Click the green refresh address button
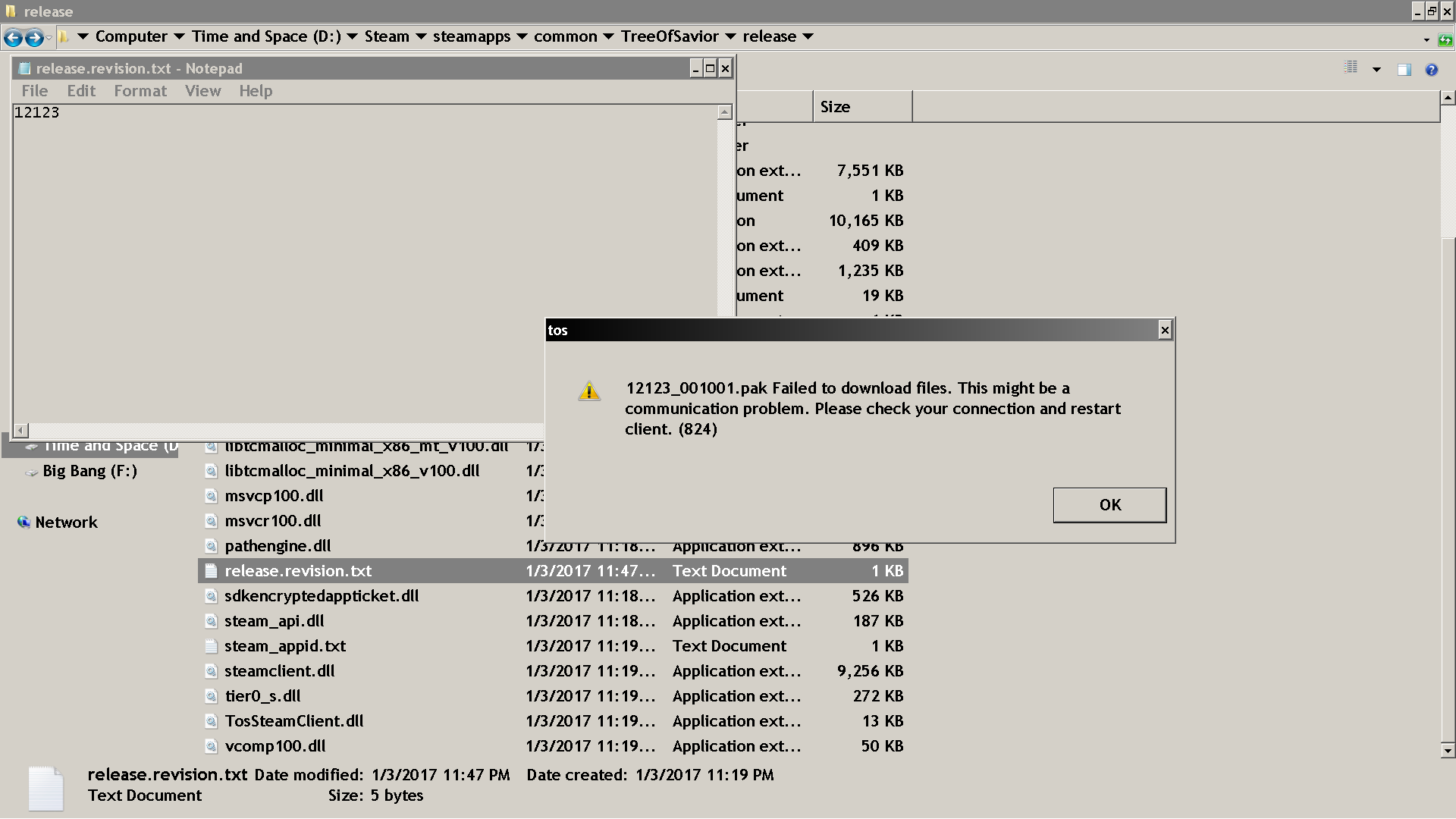The width and height of the screenshot is (1456, 819). (1445, 39)
